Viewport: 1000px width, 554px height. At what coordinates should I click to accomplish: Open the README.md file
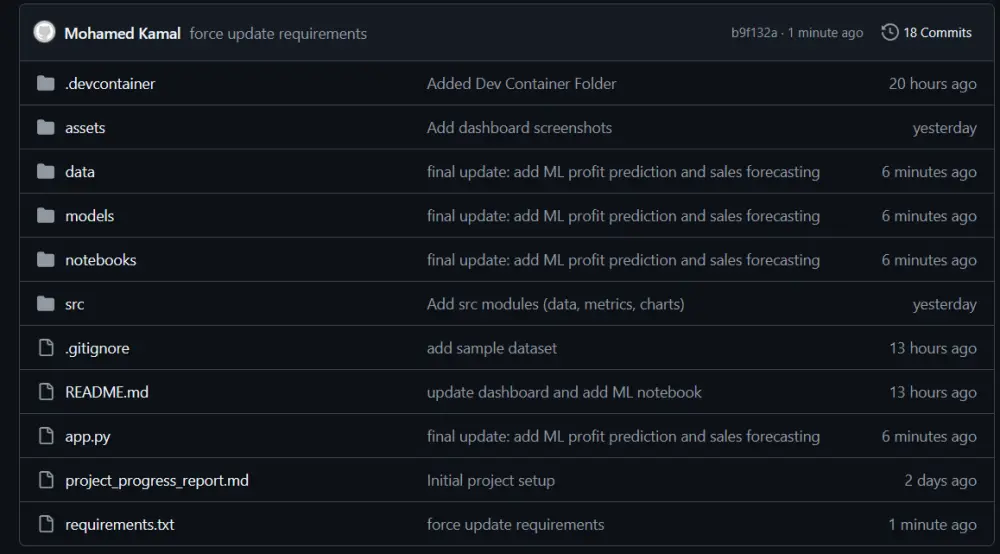coord(106,392)
